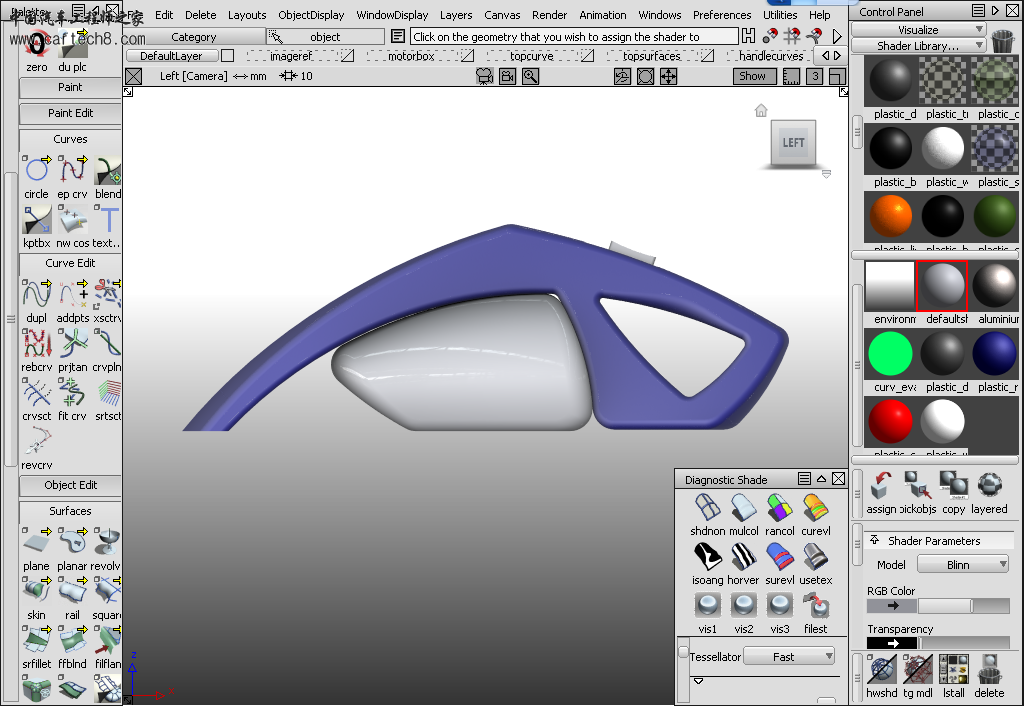Image resolution: width=1024 pixels, height=706 pixels.
Task: Select the blend curve tool
Action: point(108,170)
